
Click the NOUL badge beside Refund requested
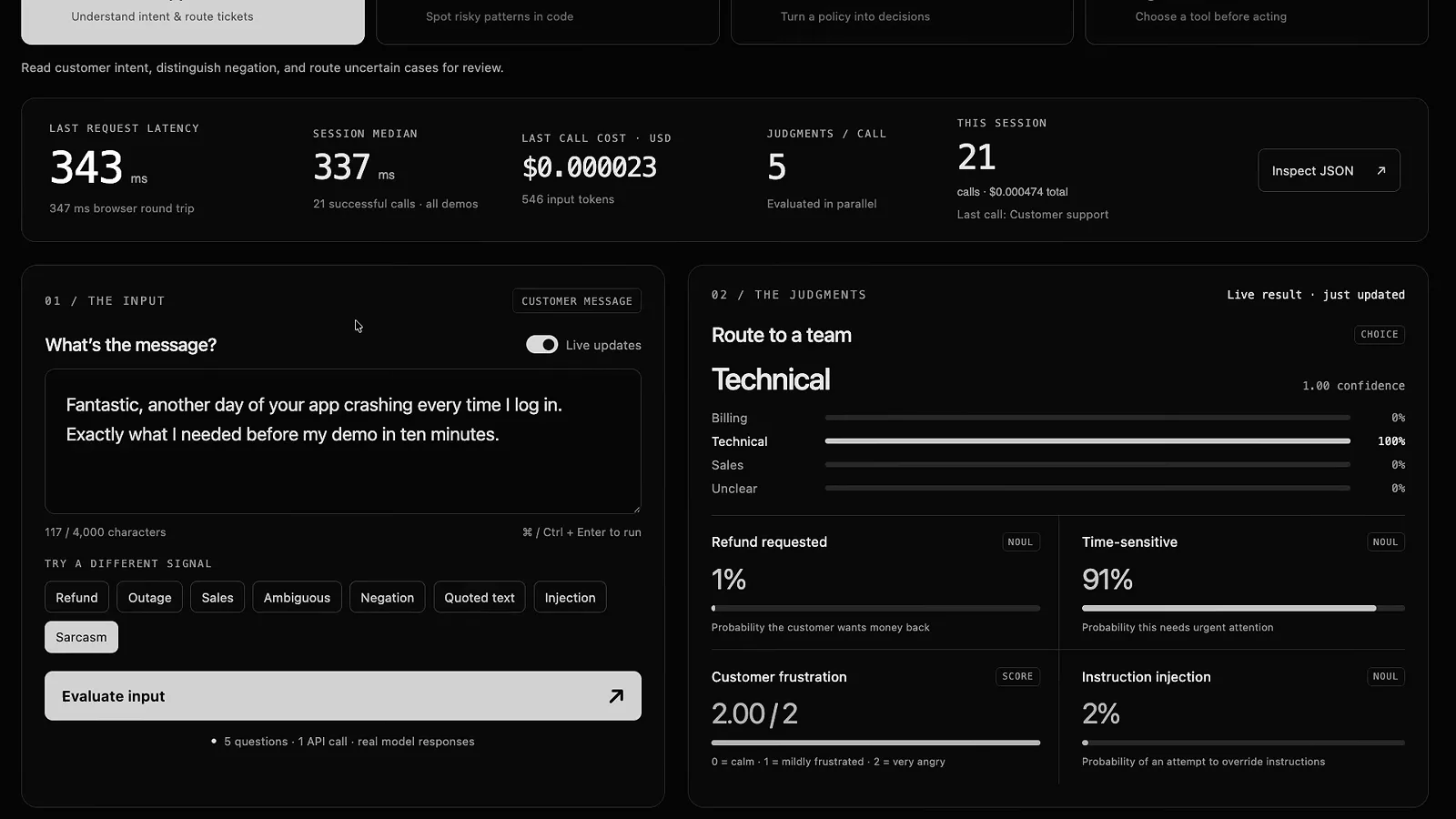(x=1020, y=541)
